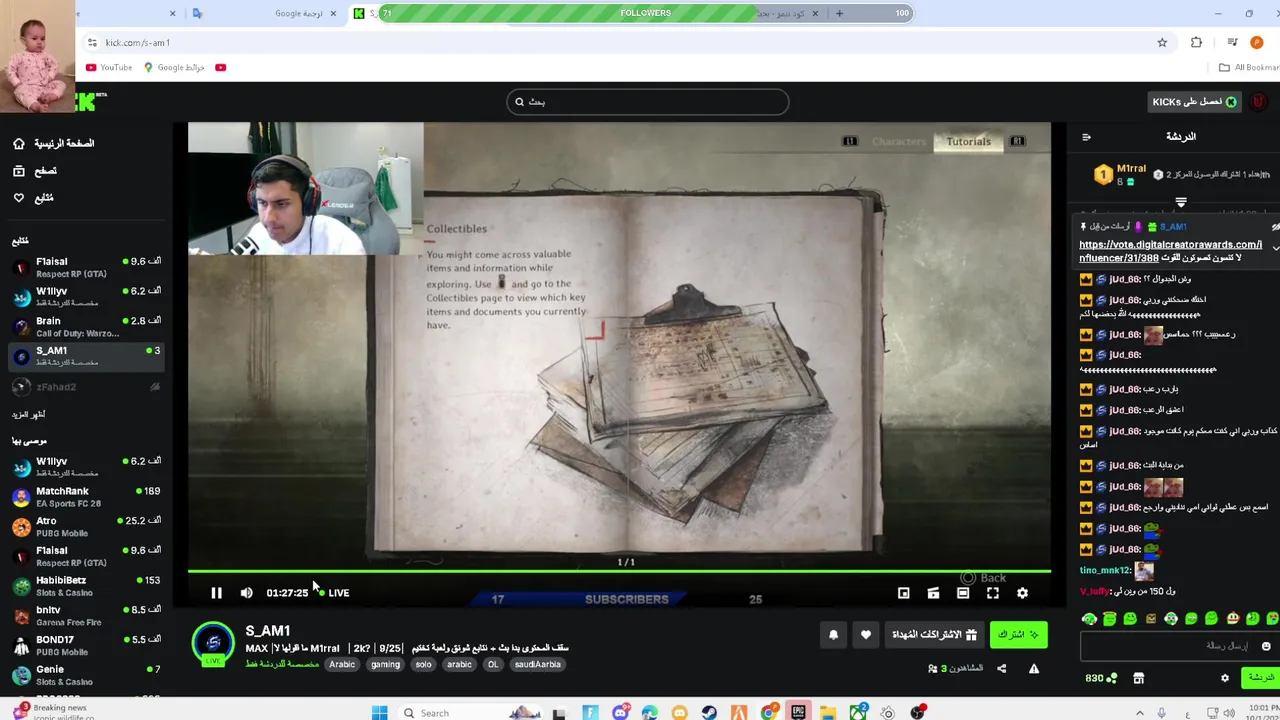
Task: Open F1aisal Respect RP channel in followed list
Action: [x=85, y=266]
